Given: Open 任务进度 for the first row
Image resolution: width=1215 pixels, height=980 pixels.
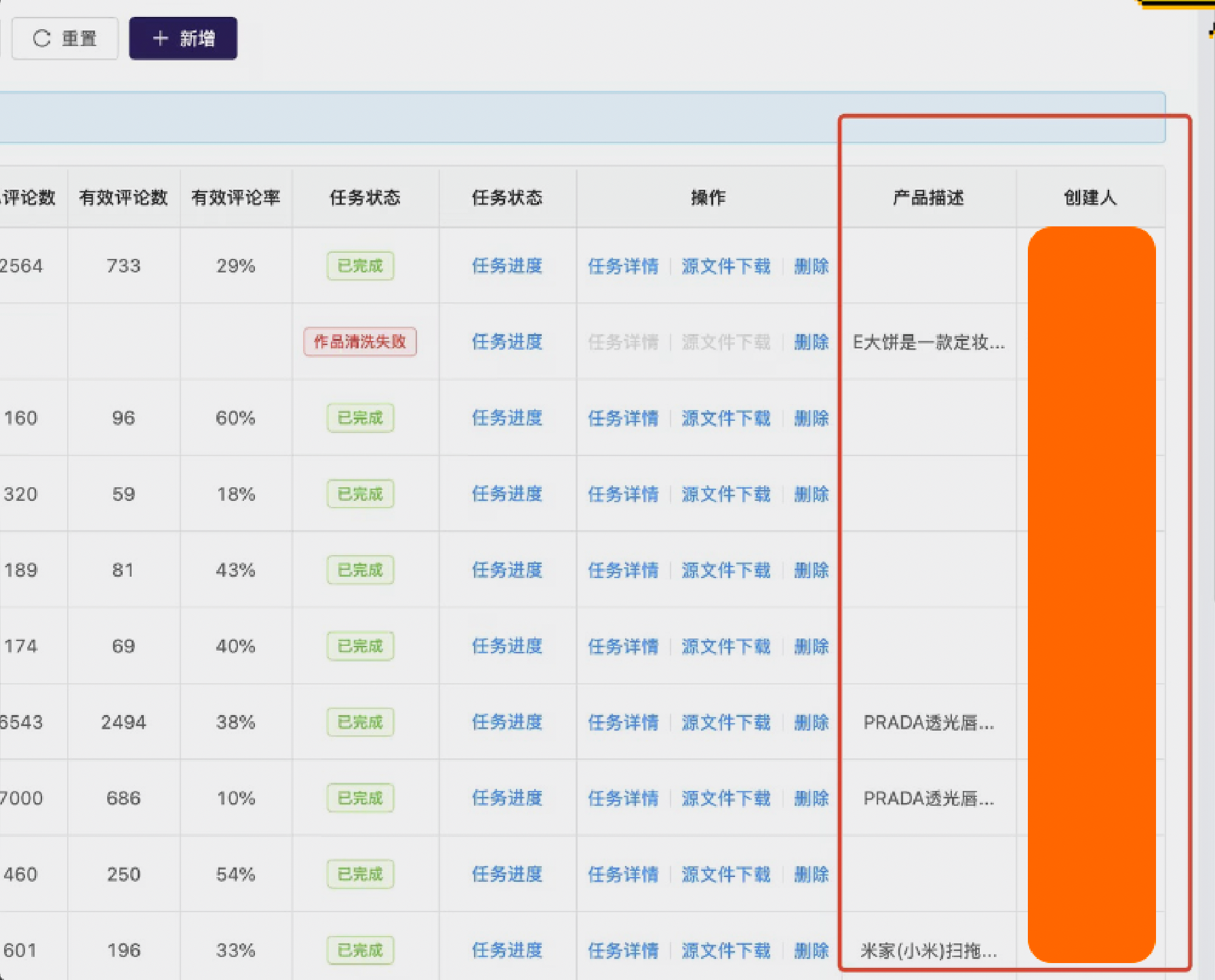Looking at the screenshot, I should pos(506,266).
